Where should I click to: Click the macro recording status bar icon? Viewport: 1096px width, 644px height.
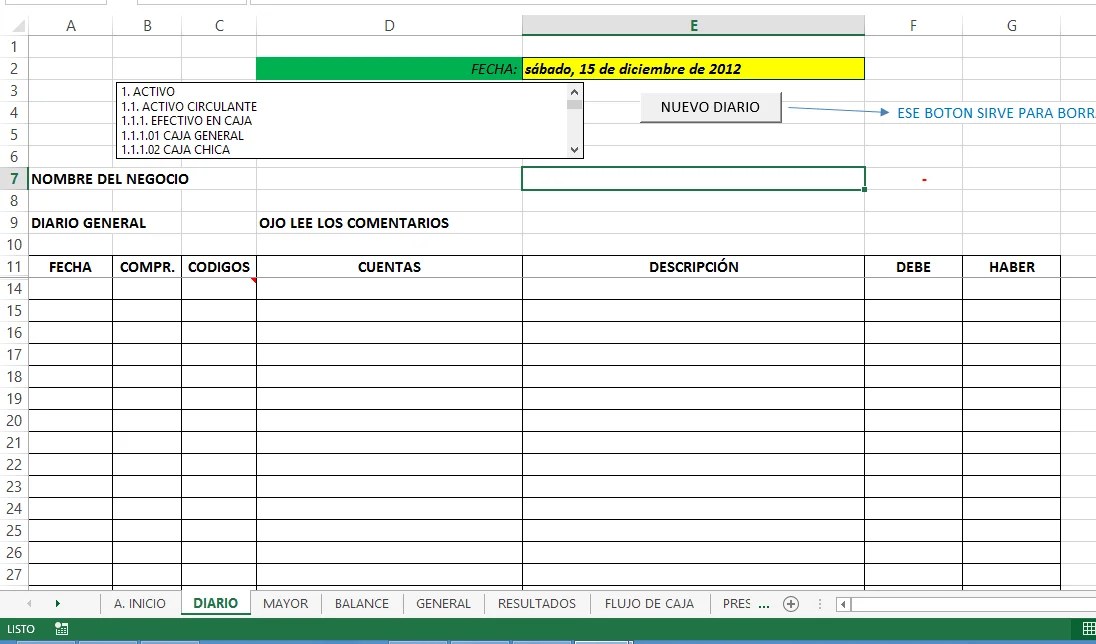(x=62, y=629)
